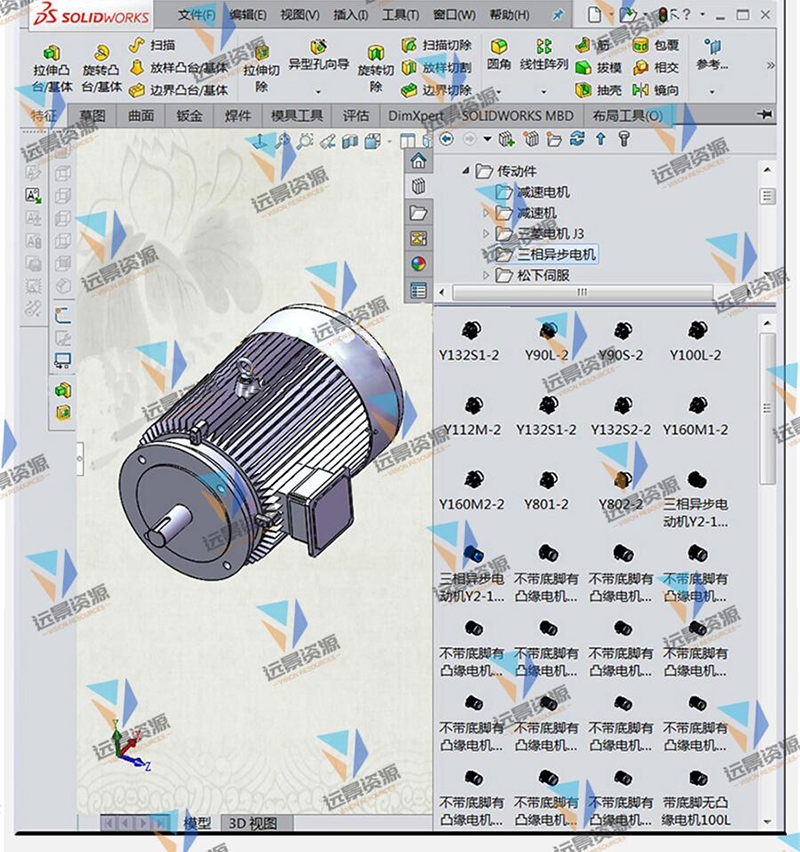Screen dimensions: 800x852
Task: Open the 参考 reference geometry tool
Action: [x=712, y=54]
